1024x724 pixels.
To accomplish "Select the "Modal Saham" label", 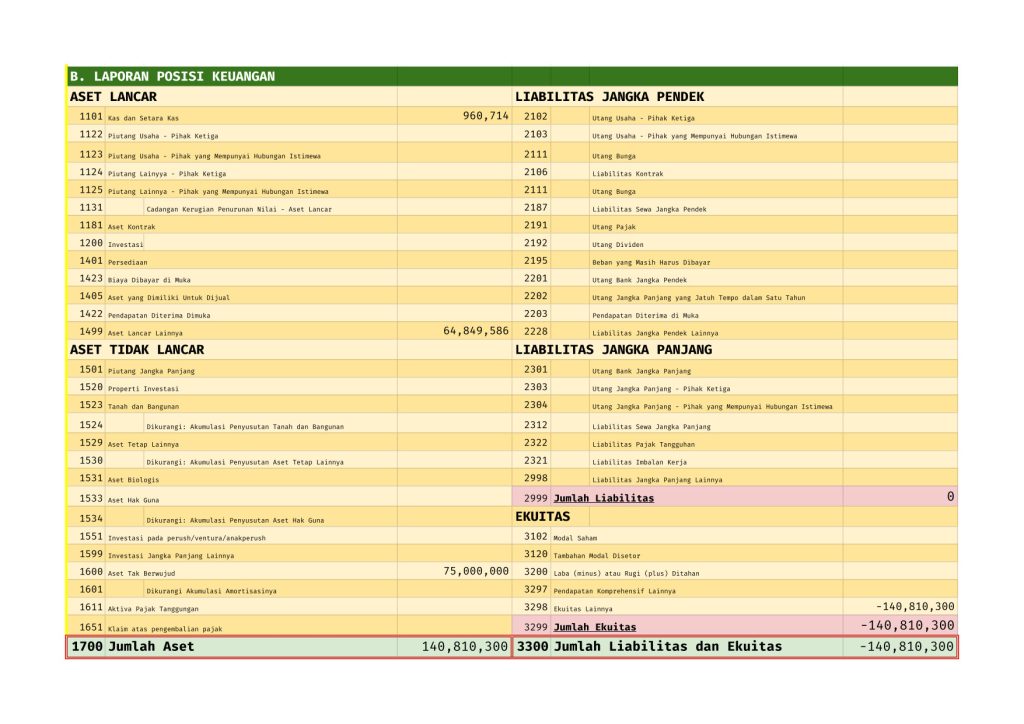I will [575, 538].
